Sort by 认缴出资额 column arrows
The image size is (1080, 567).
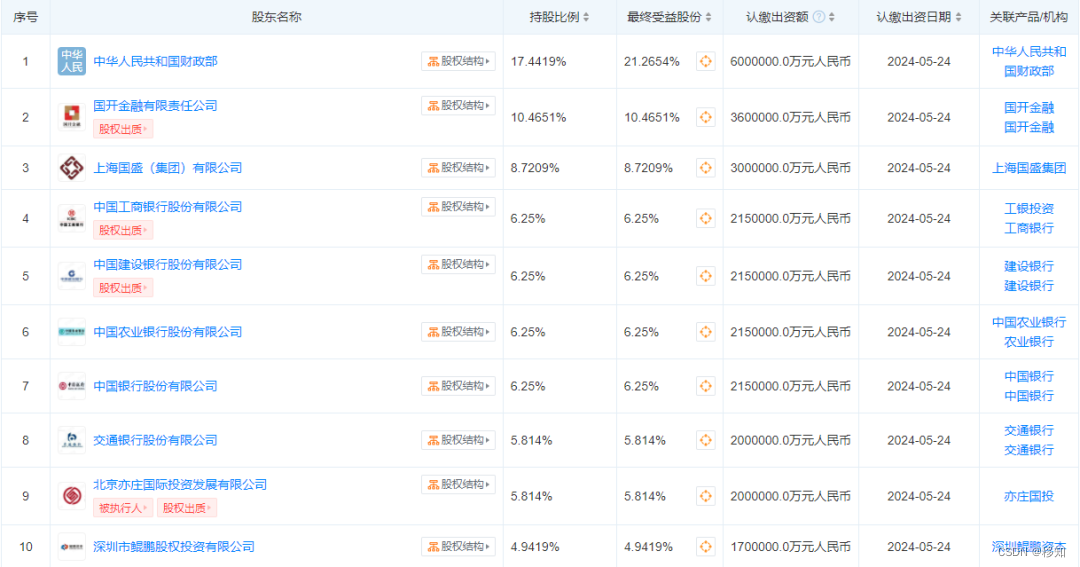[x=832, y=17]
